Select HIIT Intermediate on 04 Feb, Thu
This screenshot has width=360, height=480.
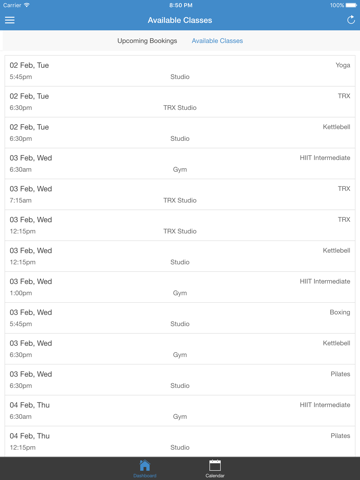pos(180,411)
